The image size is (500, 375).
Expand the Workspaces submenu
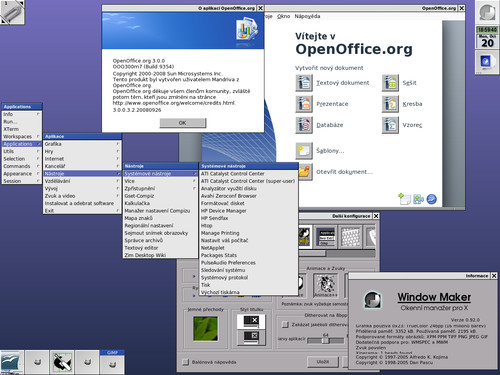[22, 136]
